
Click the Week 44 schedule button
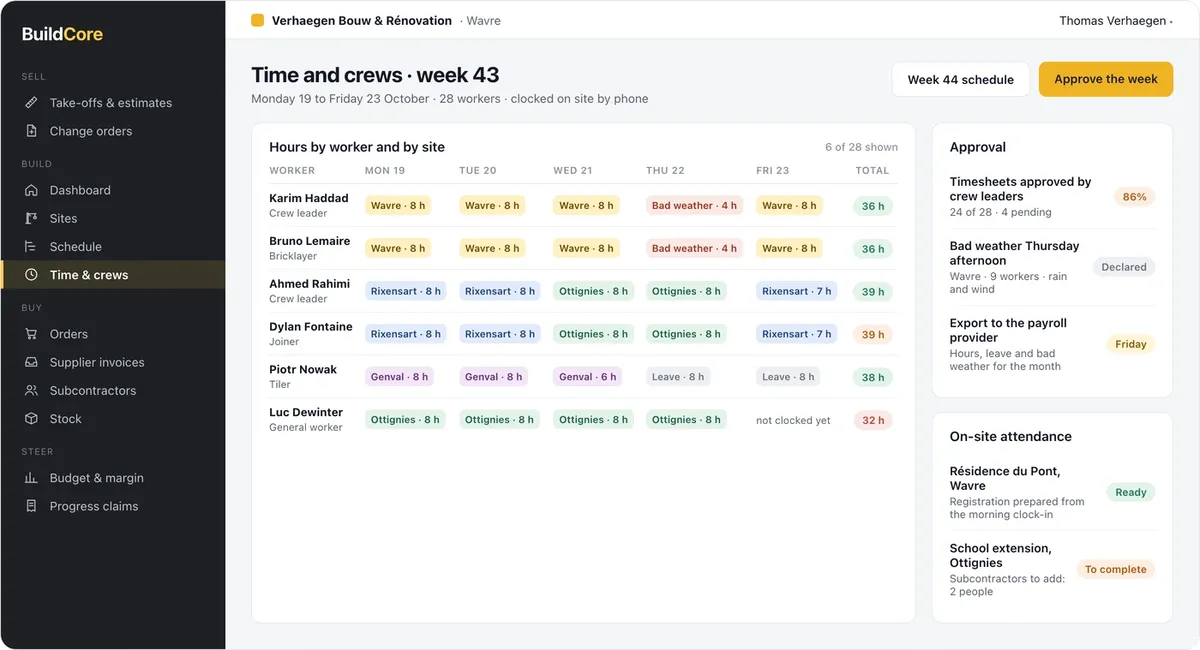(x=961, y=80)
